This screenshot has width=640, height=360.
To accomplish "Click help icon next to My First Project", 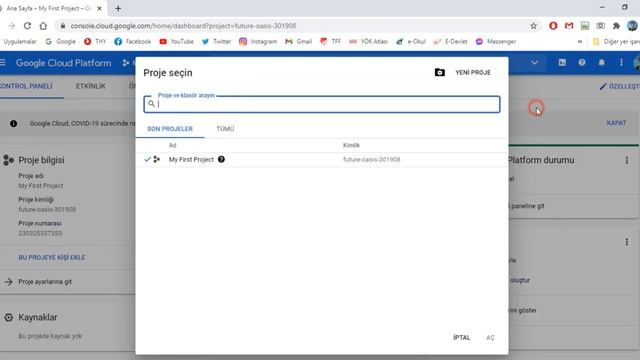I will point(221,160).
